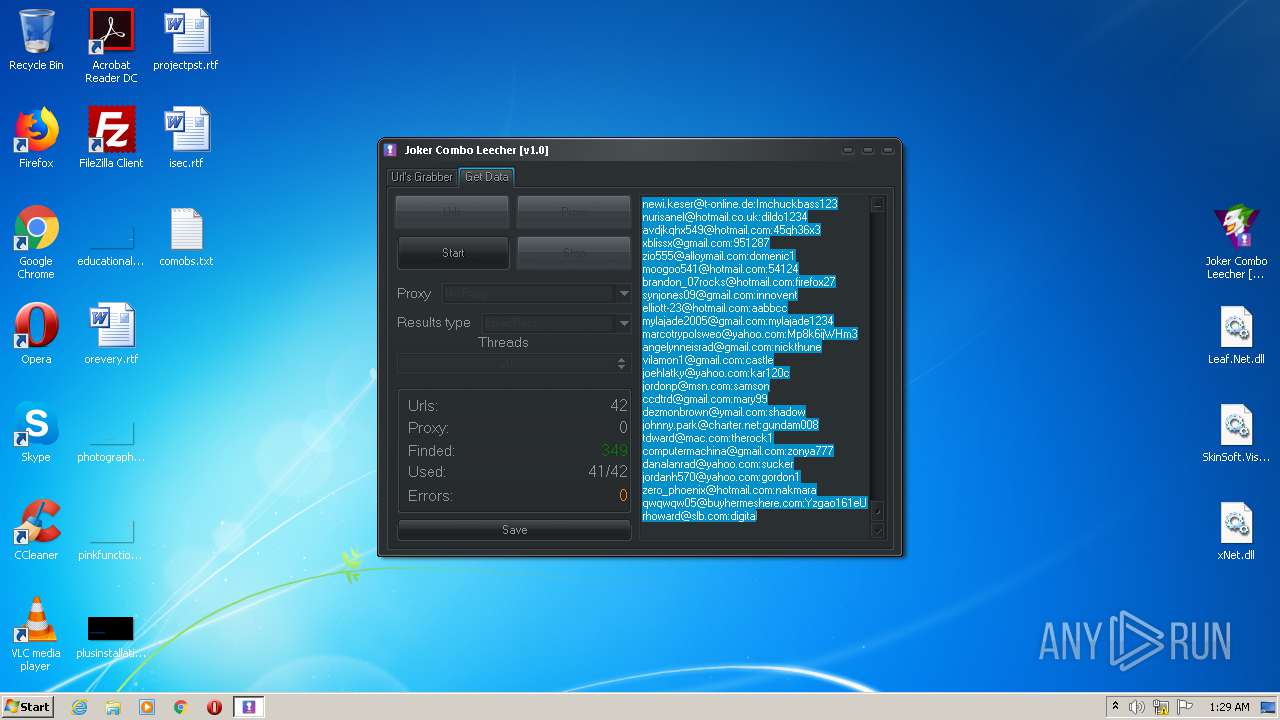
Task: Click the Urls count value 42
Action: 619,406
